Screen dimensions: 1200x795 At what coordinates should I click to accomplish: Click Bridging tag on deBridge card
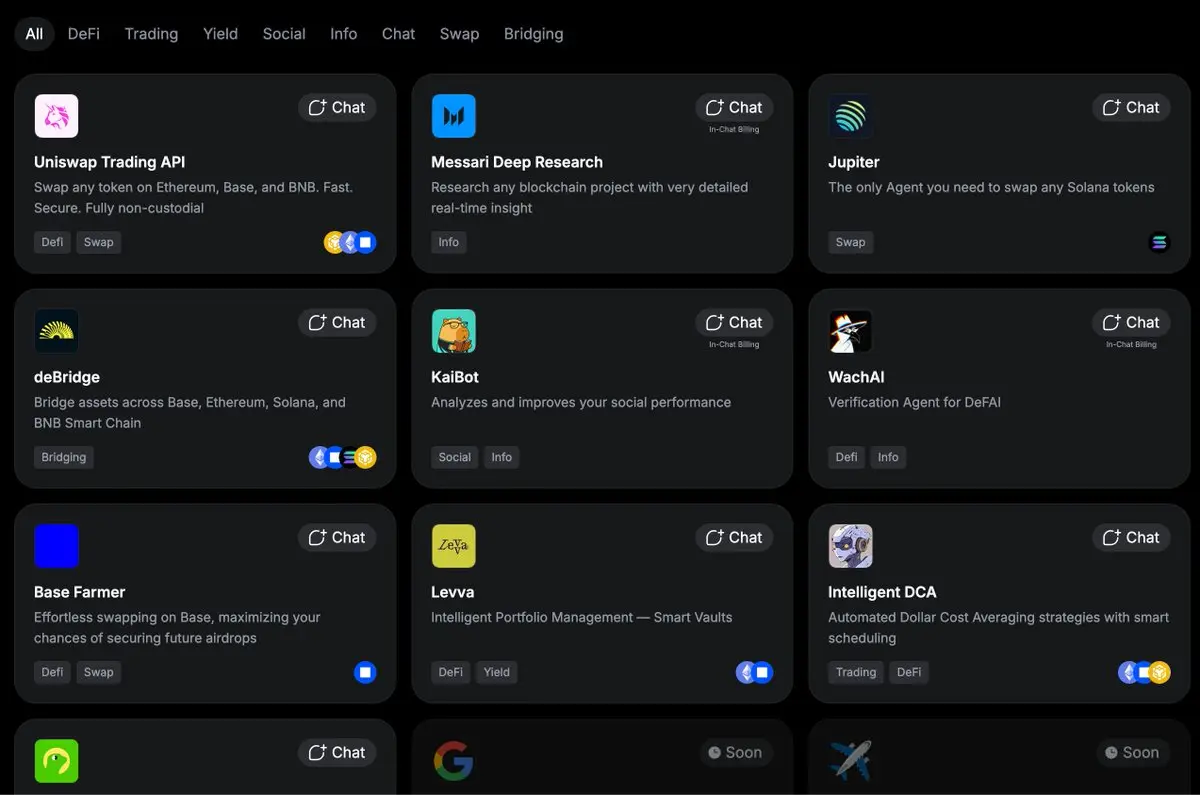tap(64, 457)
